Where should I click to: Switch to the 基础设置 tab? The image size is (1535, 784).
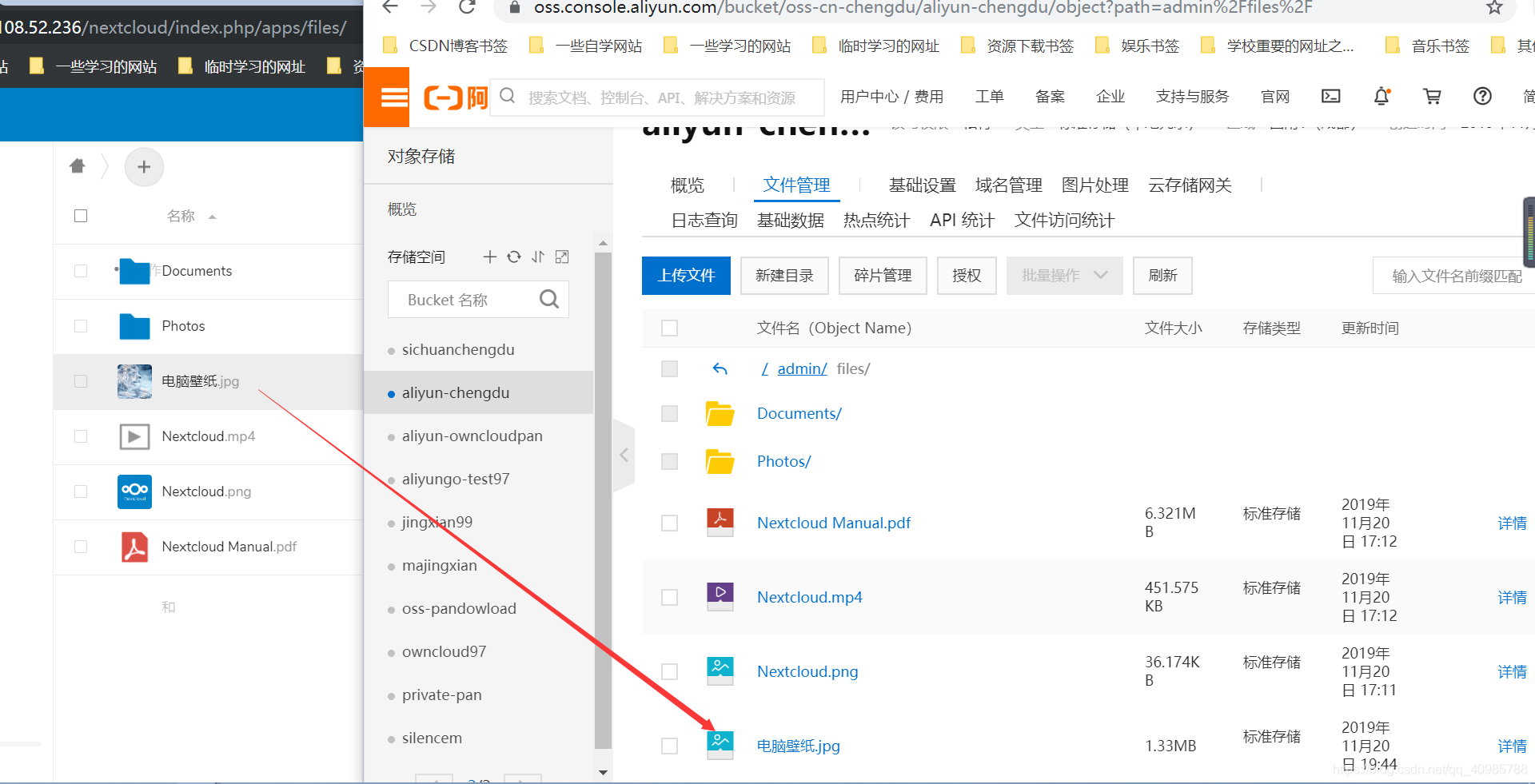point(923,185)
